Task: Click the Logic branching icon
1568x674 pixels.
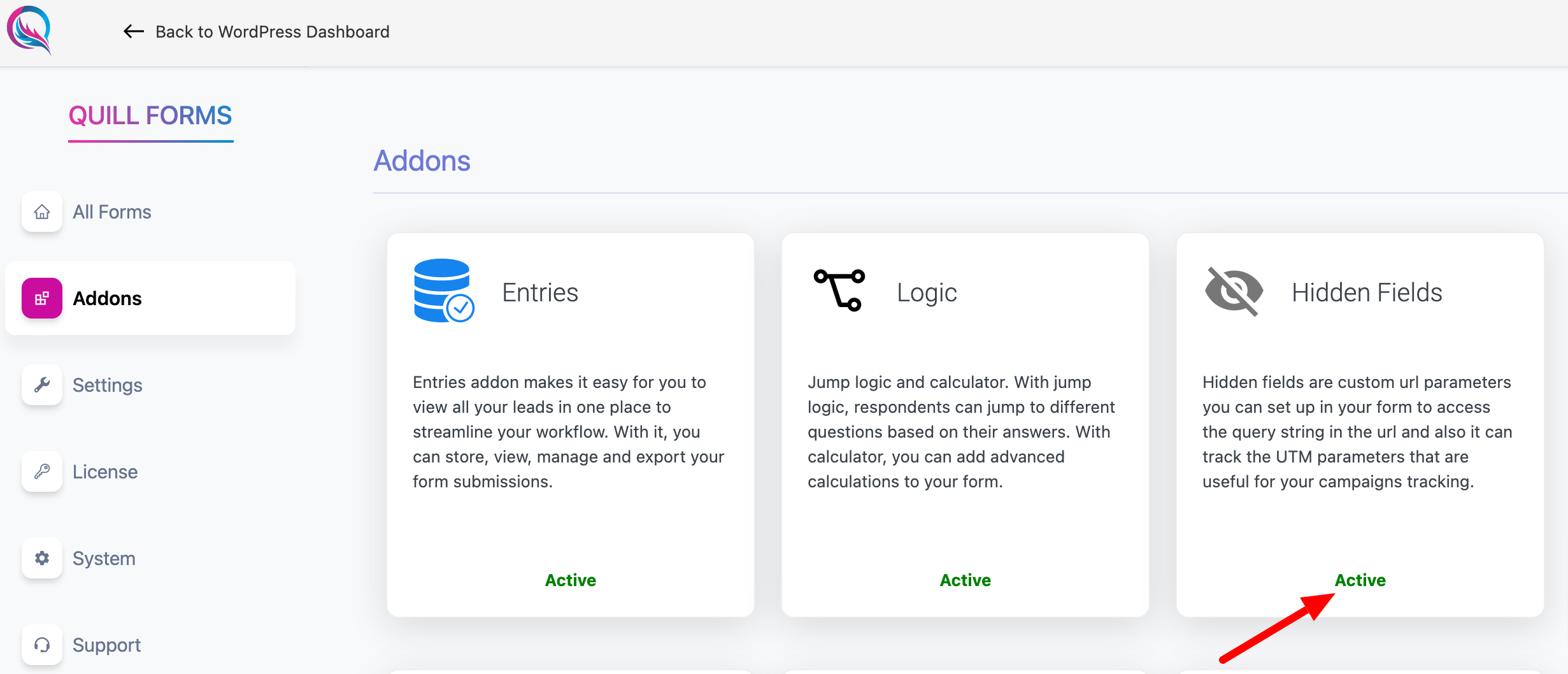Action: [x=839, y=290]
